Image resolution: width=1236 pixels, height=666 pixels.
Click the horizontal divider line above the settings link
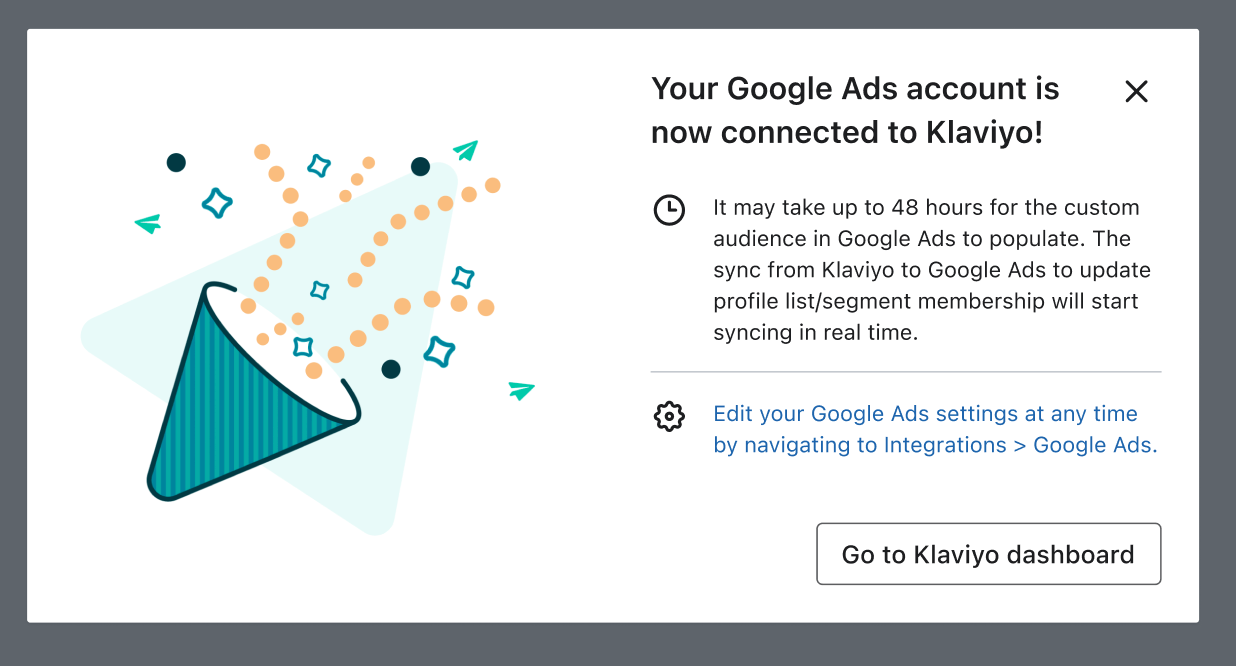(905, 372)
